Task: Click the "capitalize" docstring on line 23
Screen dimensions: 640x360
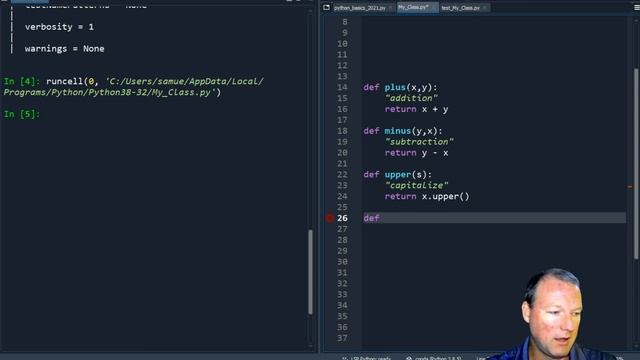Action: [x=416, y=186]
